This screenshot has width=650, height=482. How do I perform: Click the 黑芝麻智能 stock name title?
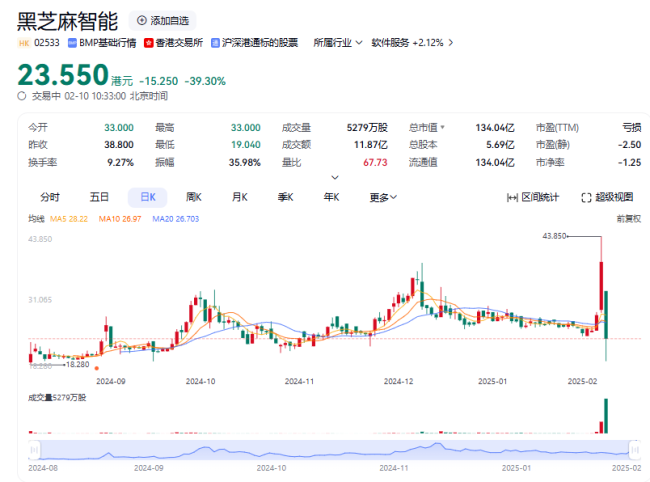[68, 22]
